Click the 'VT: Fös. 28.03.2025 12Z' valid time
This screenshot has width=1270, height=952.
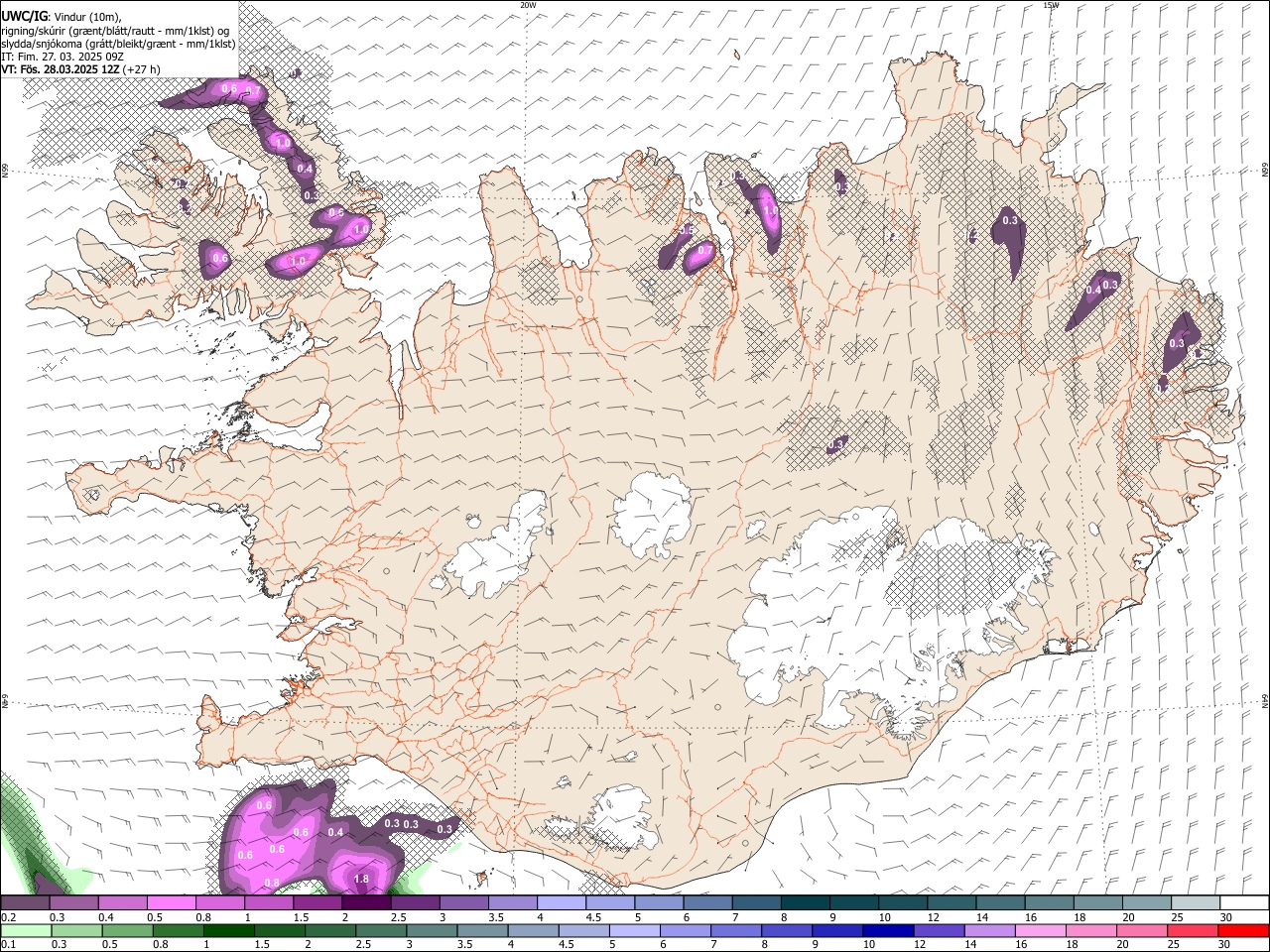pyautogui.click(x=61, y=69)
